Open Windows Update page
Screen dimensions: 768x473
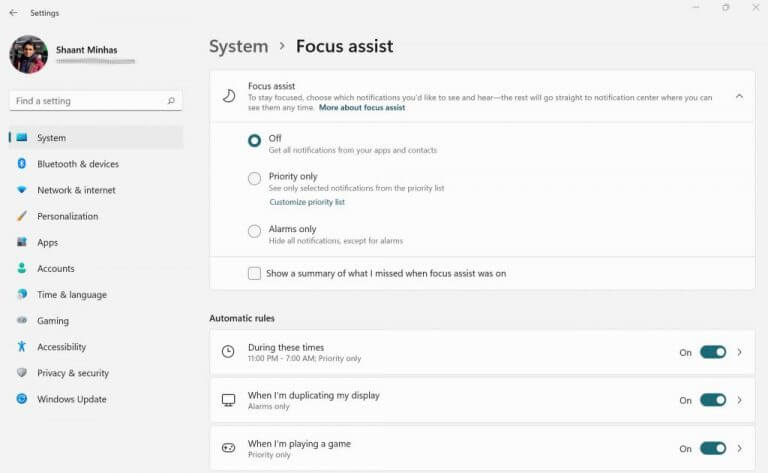click(x=96, y=399)
